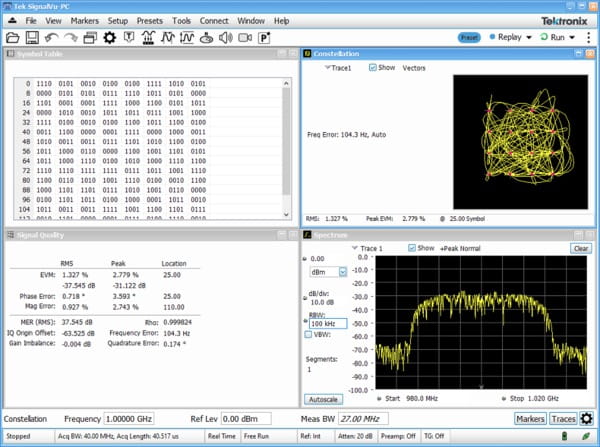This screenshot has height=447, width=600.
Task: Toggle the Show checkbox in Constellation panel
Action: [373, 68]
